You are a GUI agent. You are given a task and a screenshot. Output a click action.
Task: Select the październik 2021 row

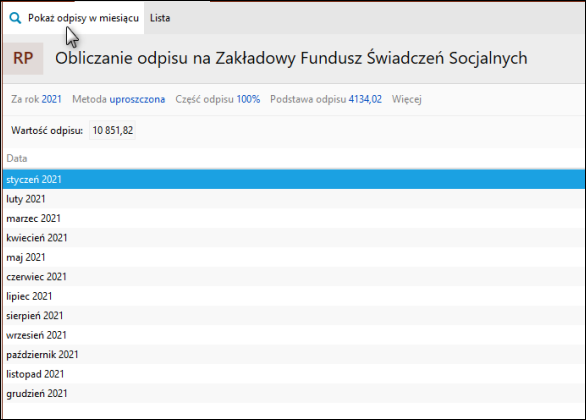294,354
